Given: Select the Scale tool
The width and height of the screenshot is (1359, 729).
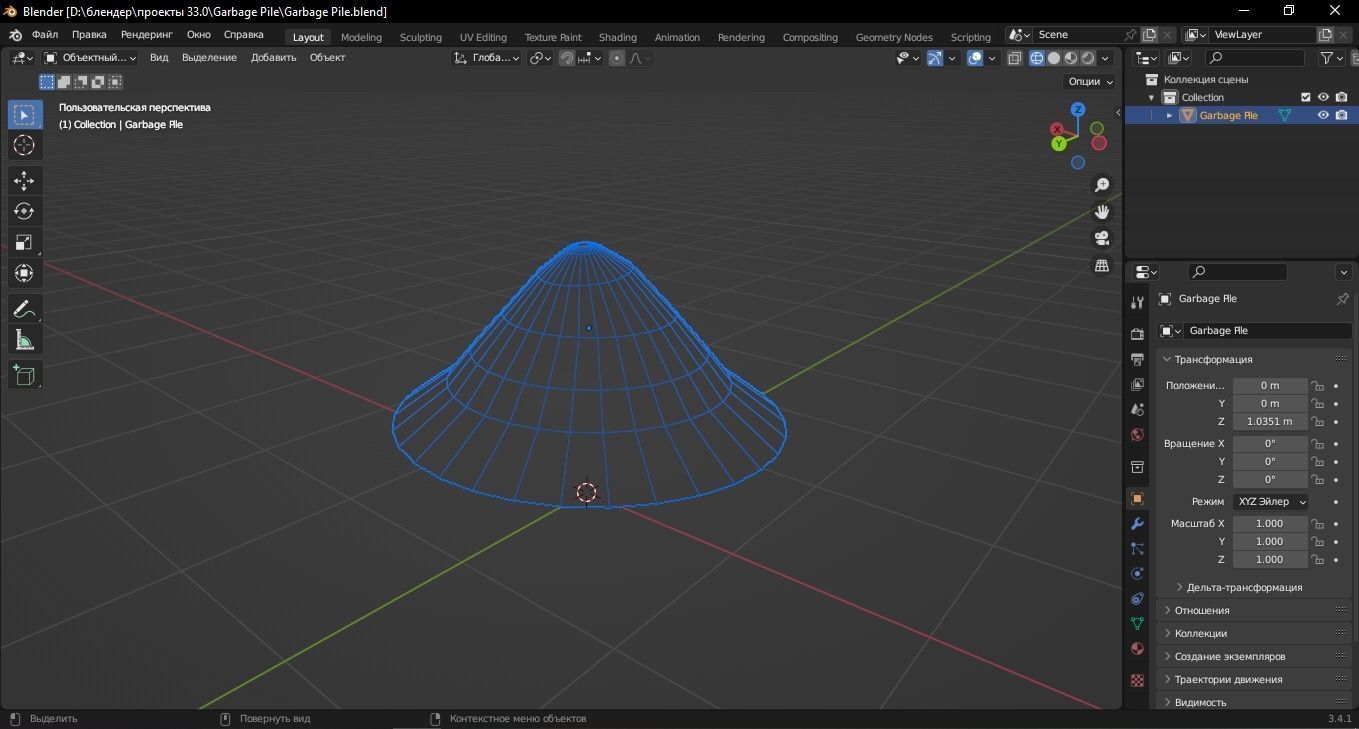Looking at the screenshot, I should [x=24, y=243].
